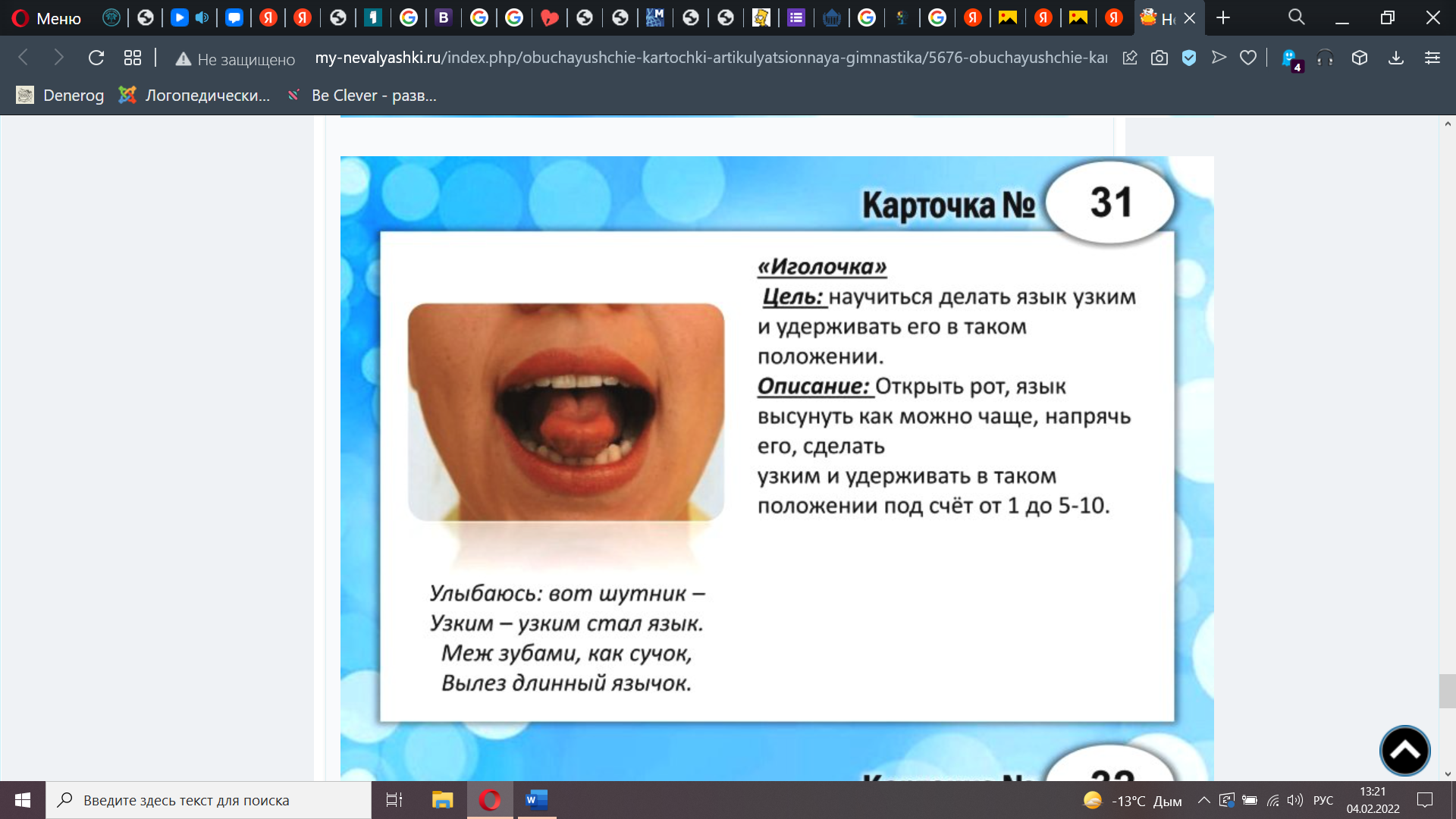Open Easy Setup sliders menu
This screenshot has height=819, width=1456.
tap(1432, 58)
